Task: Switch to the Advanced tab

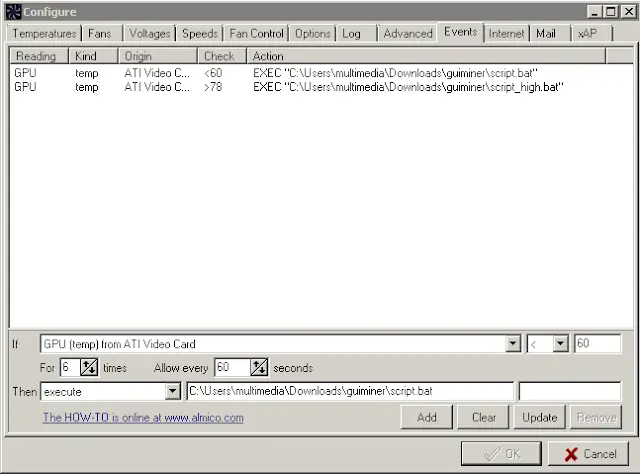Action: [408, 33]
